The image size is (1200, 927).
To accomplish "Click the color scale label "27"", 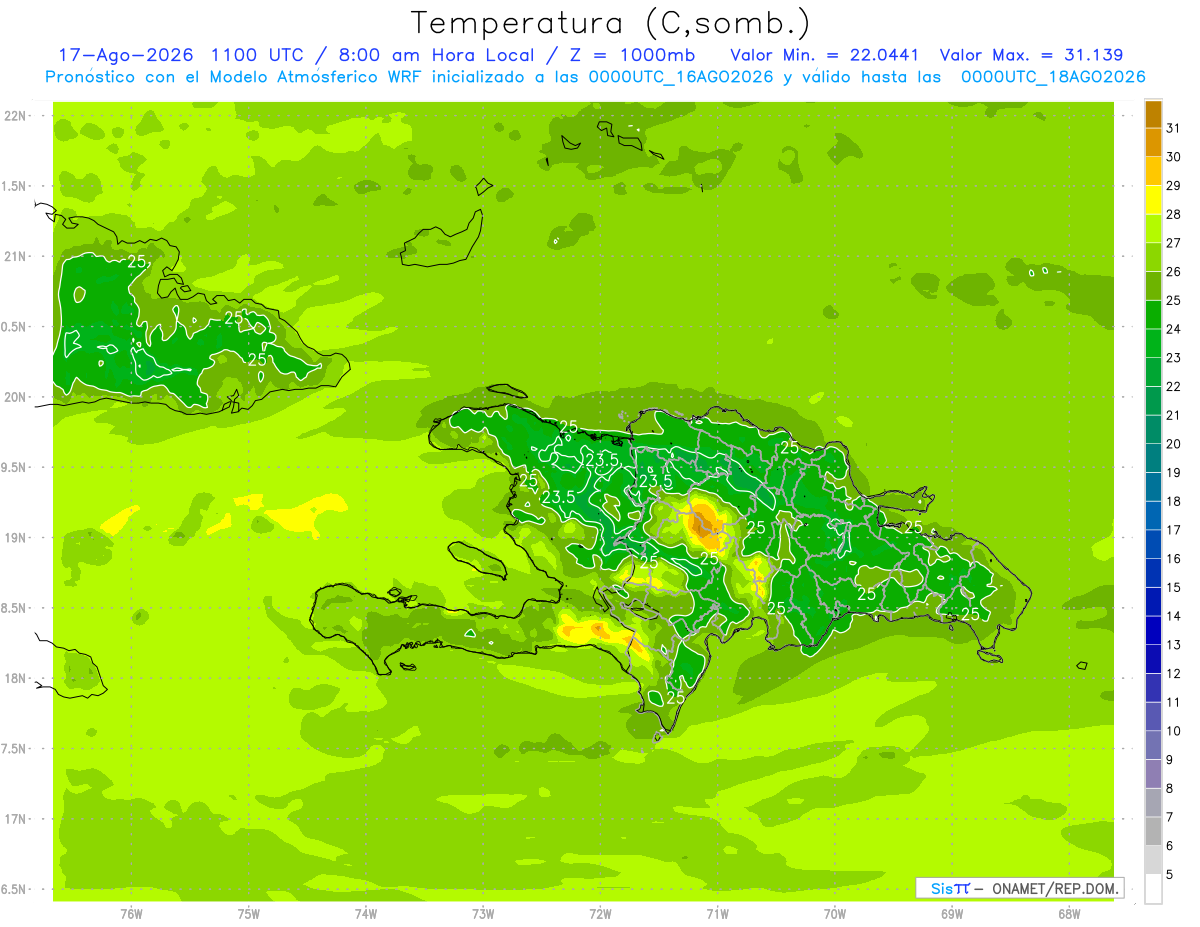I will coord(1173,243).
